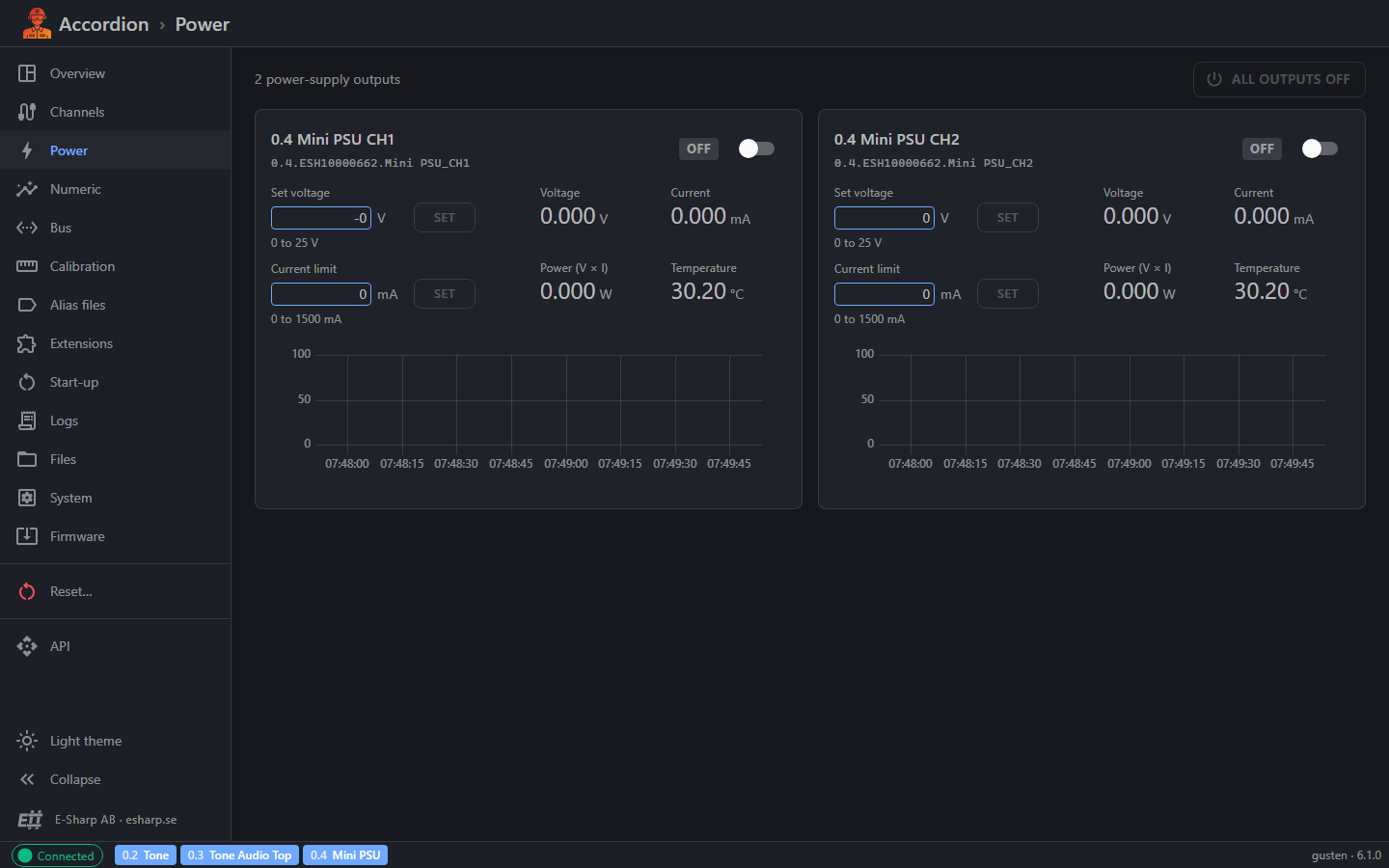1389x868 pixels.
Task: Select the 0.4 Mini PSU tab
Action: [x=345, y=855]
